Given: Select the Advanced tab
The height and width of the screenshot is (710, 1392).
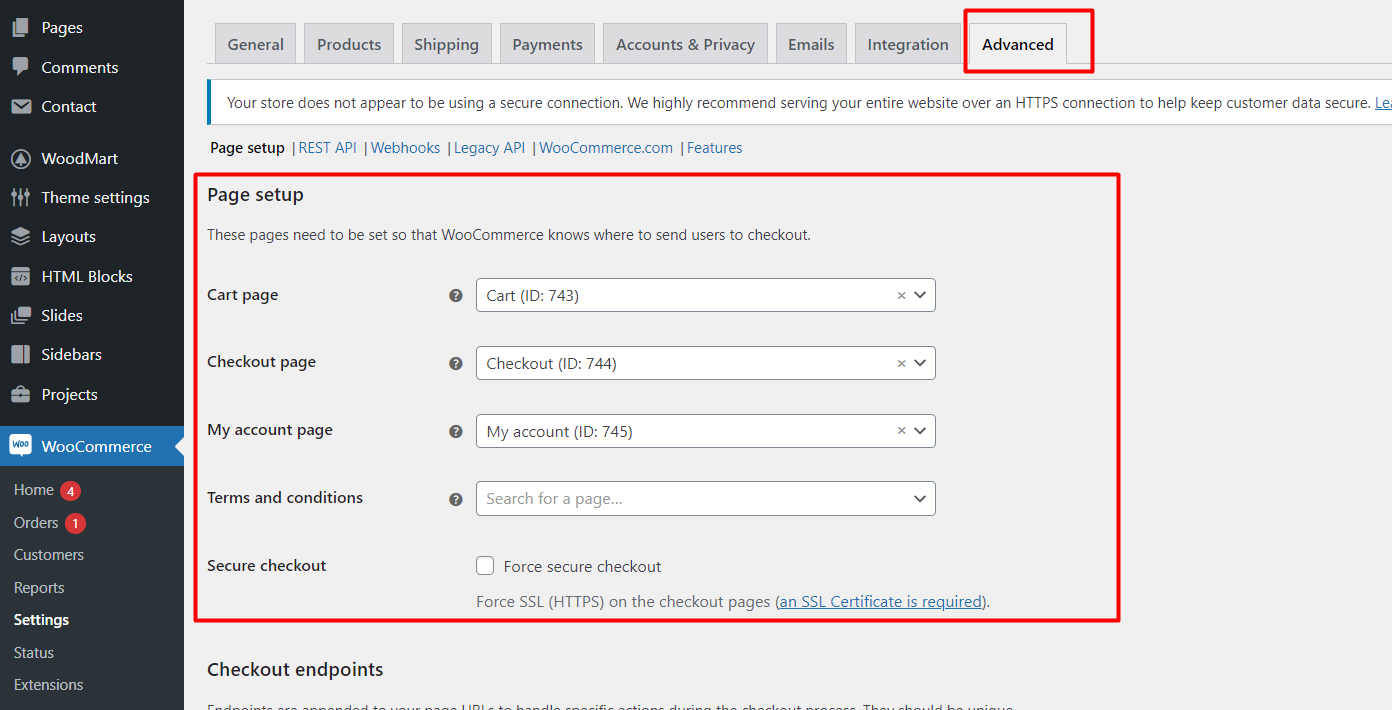Looking at the screenshot, I should 1018,44.
